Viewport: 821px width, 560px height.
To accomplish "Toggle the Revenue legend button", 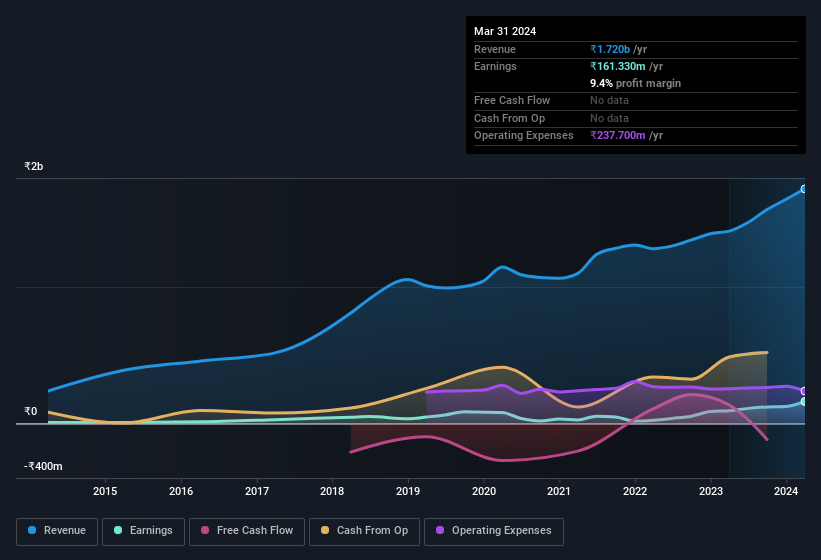I will tap(57, 531).
